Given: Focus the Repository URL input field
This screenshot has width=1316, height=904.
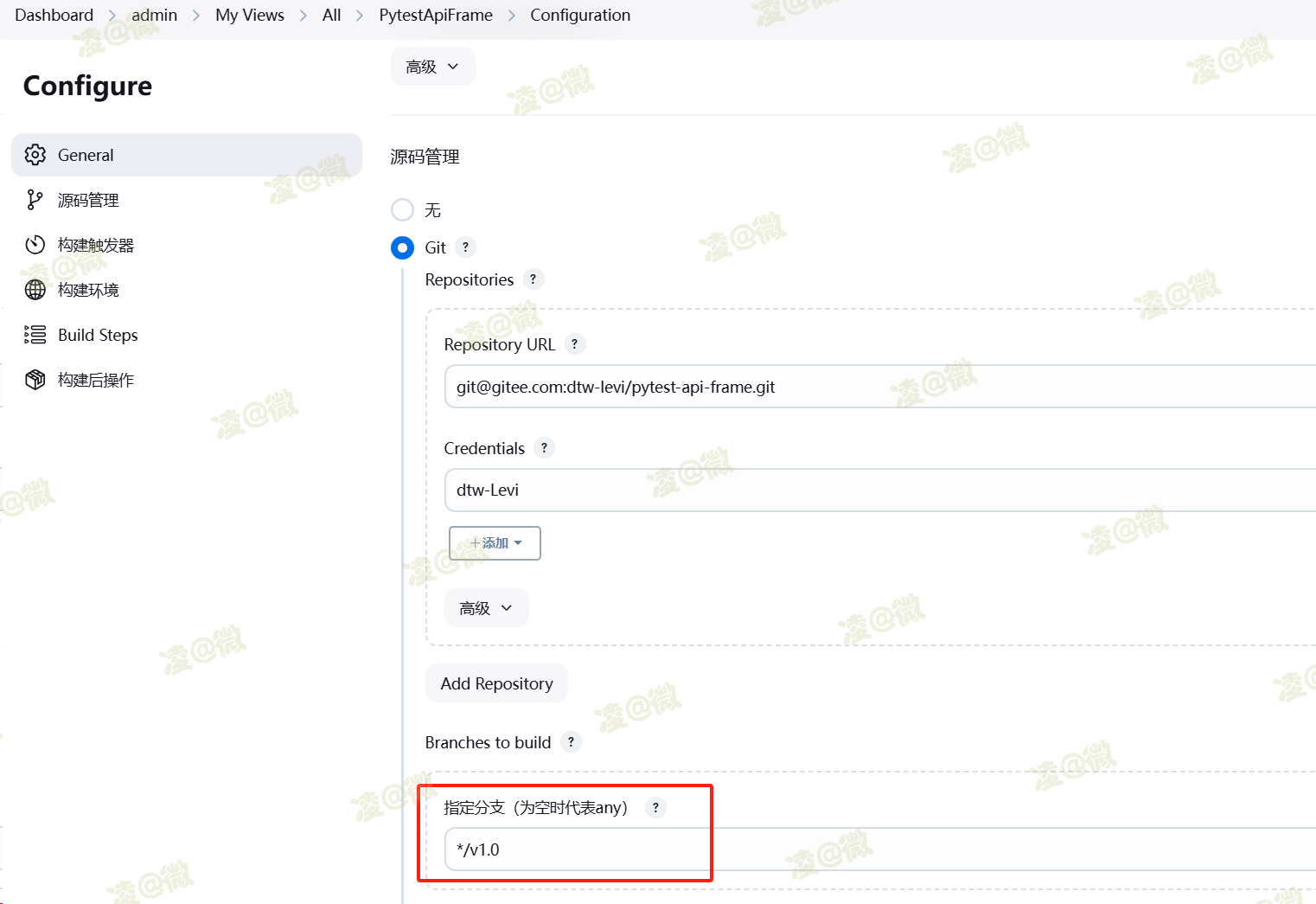Looking at the screenshot, I should coord(880,387).
